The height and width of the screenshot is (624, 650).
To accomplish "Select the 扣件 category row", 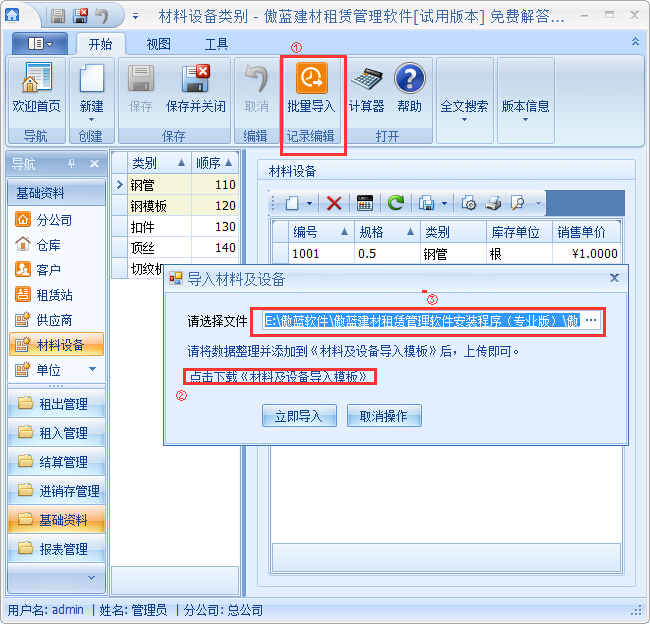I will (176, 227).
